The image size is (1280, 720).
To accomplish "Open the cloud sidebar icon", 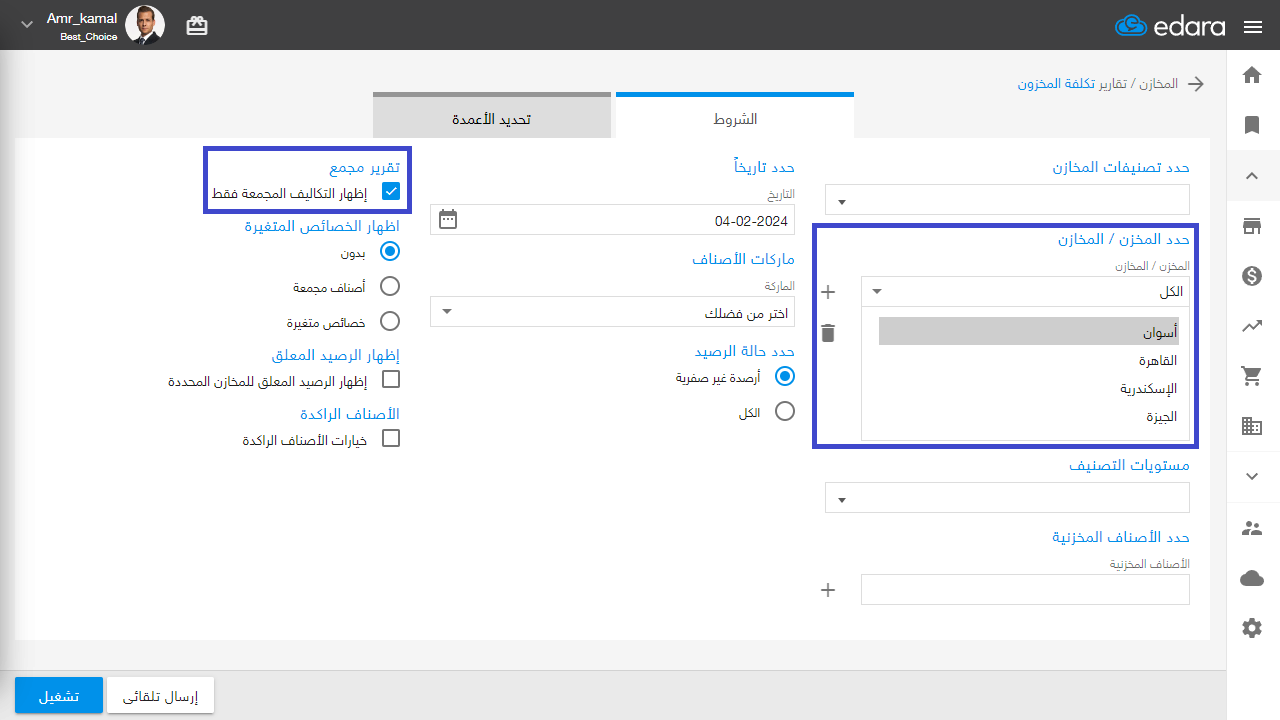I will tap(1252, 578).
